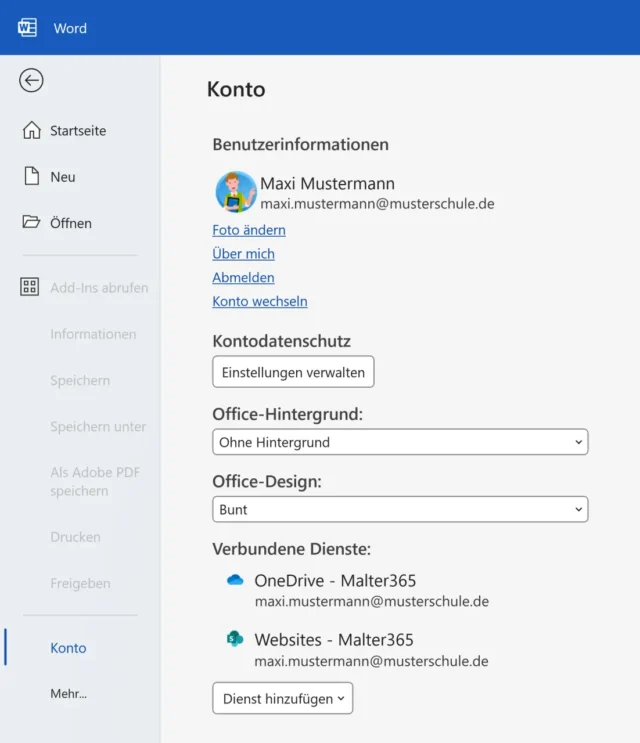640x743 pixels.
Task: Select Drucken in the sidebar
Action: click(x=75, y=537)
